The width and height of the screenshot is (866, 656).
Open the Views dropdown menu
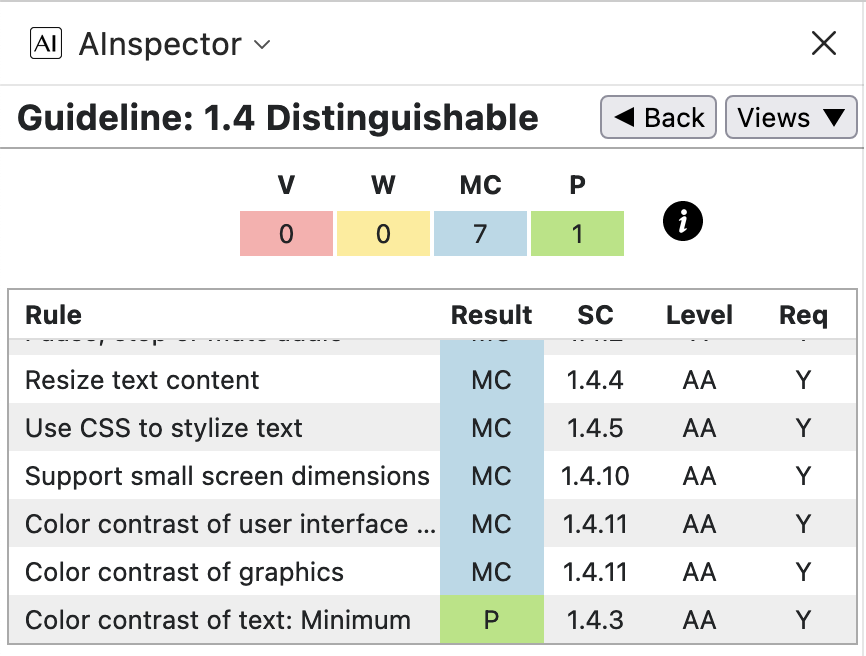[x=790, y=118]
